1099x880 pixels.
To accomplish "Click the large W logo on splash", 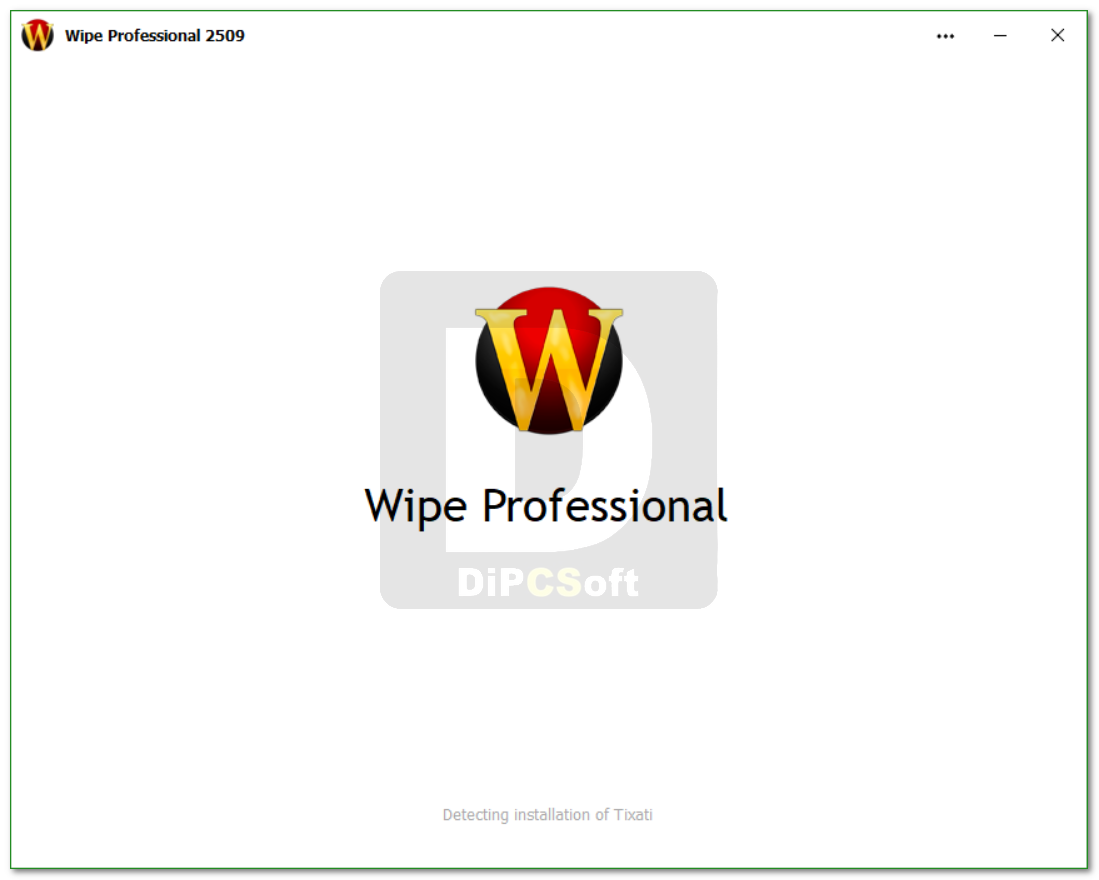I will [549, 360].
